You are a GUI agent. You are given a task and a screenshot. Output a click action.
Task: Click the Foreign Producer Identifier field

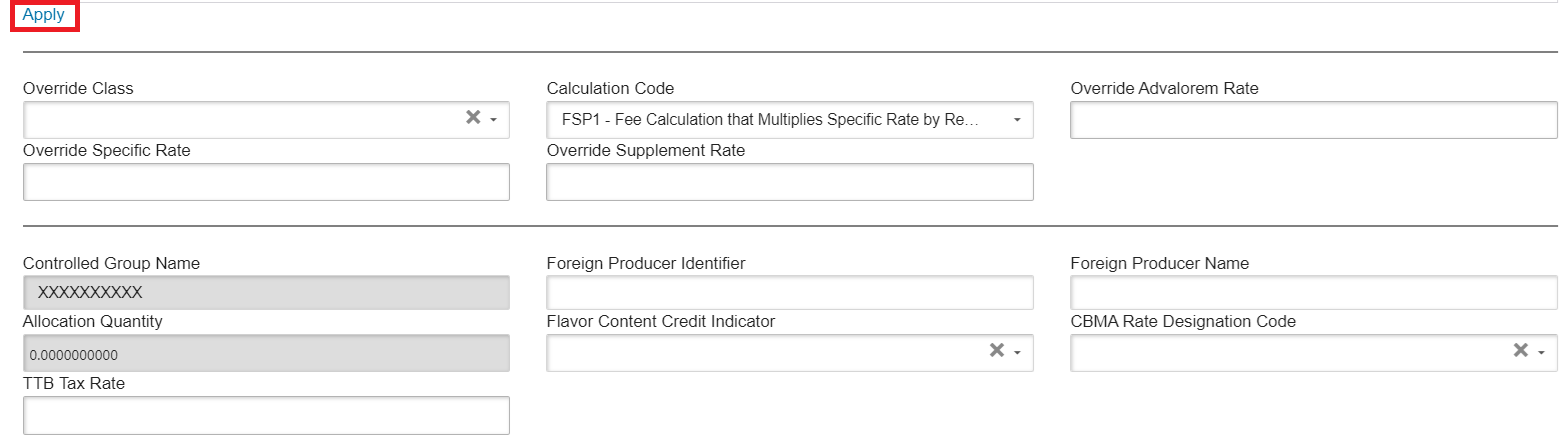(x=789, y=293)
